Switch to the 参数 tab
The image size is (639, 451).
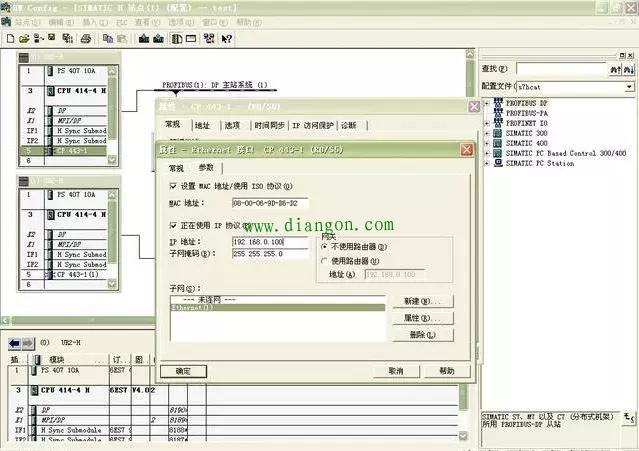pos(206,167)
